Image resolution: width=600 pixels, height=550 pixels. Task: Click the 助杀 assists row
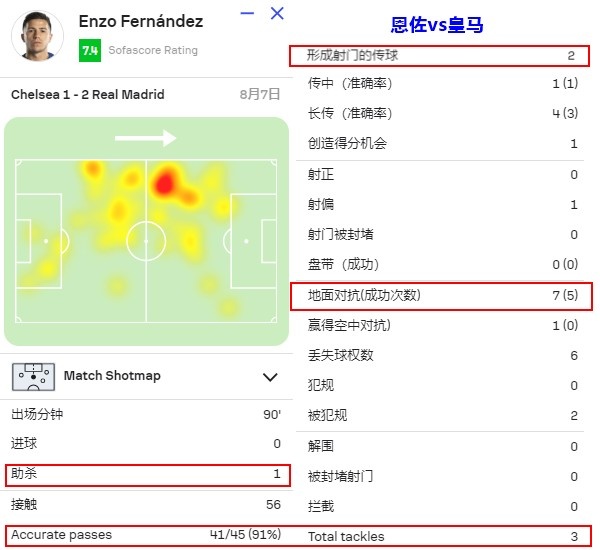coord(148,475)
